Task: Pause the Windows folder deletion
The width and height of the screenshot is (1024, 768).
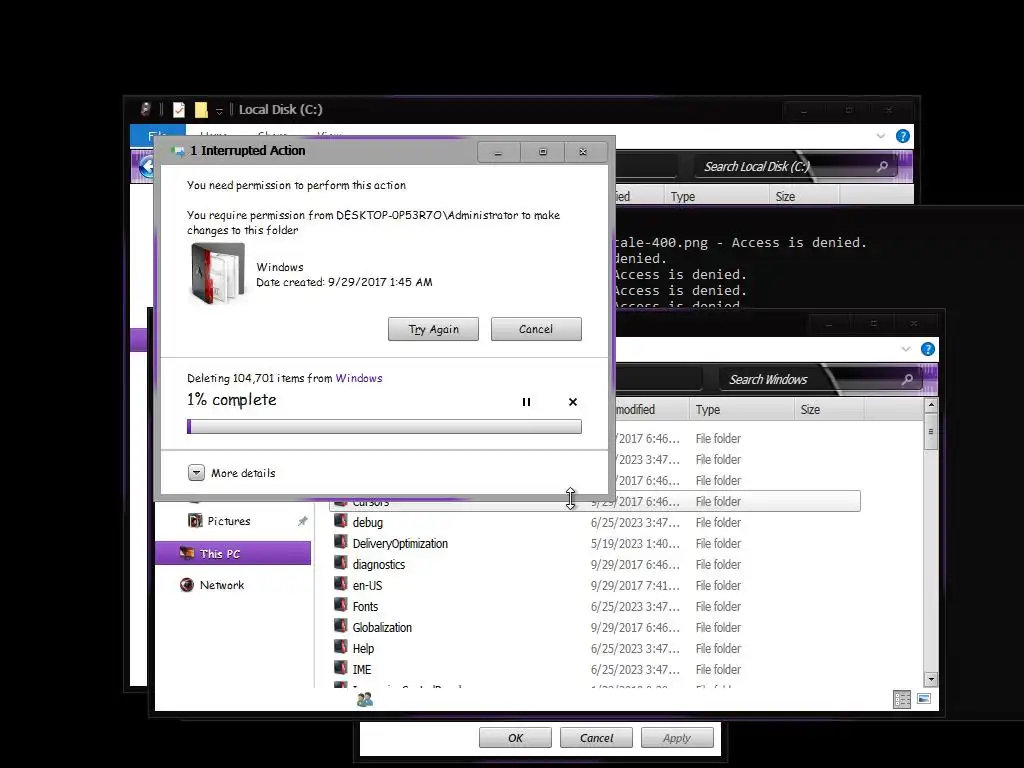Action: coord(526,402)
